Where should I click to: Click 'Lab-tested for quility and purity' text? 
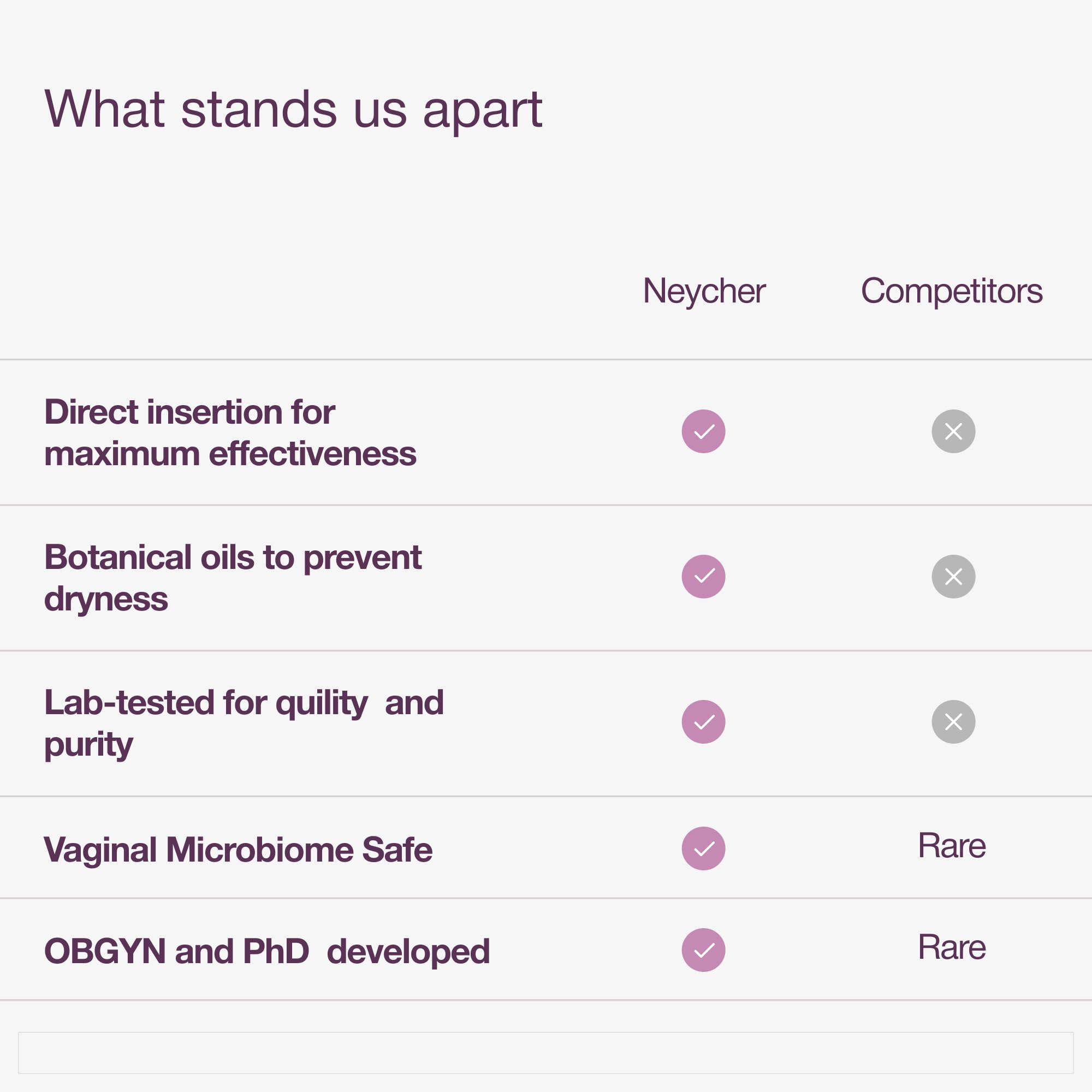click(244, 723)
